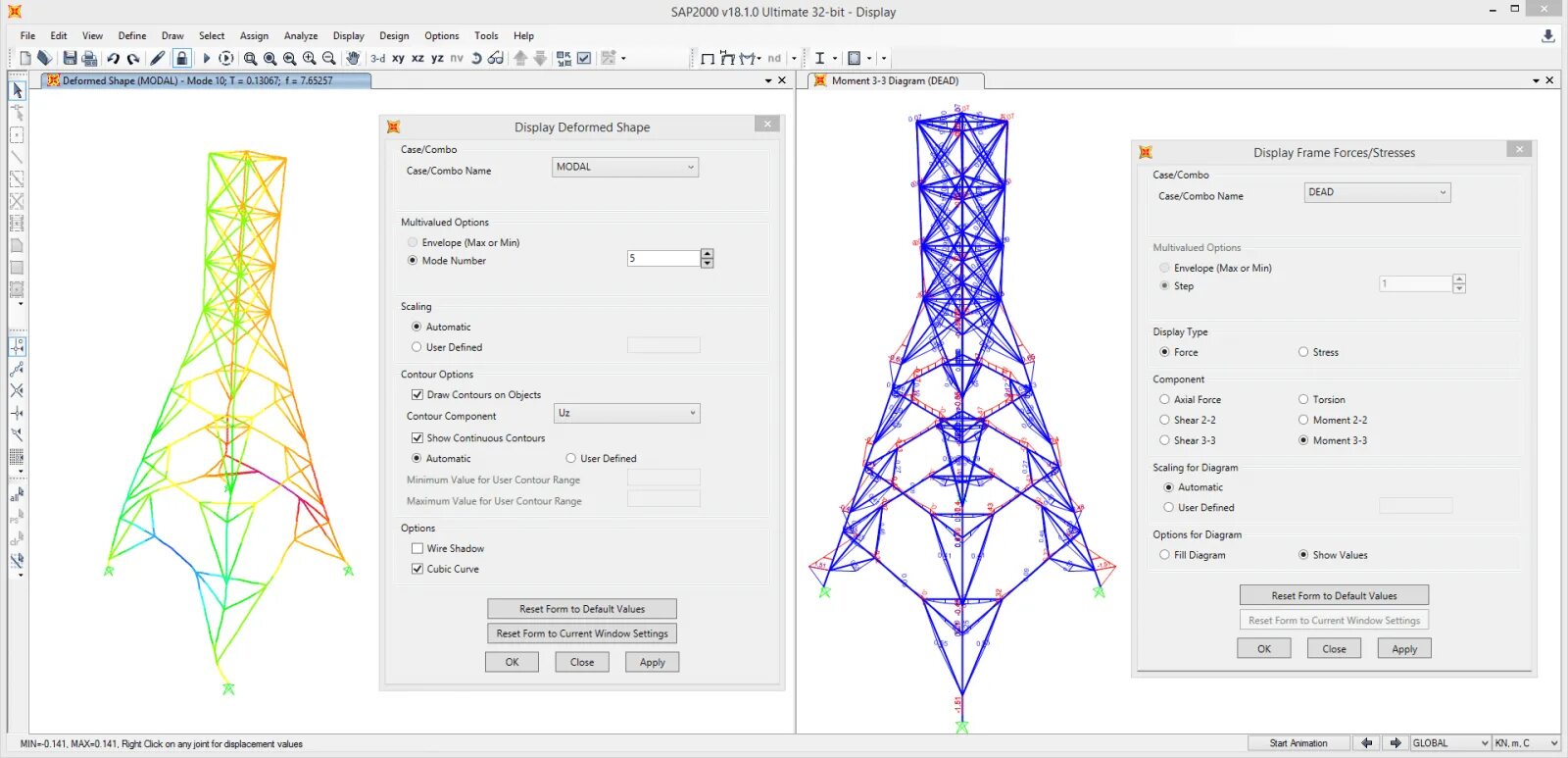
Task: Click the Run Analysis play icon
Action: coord(206,59)
